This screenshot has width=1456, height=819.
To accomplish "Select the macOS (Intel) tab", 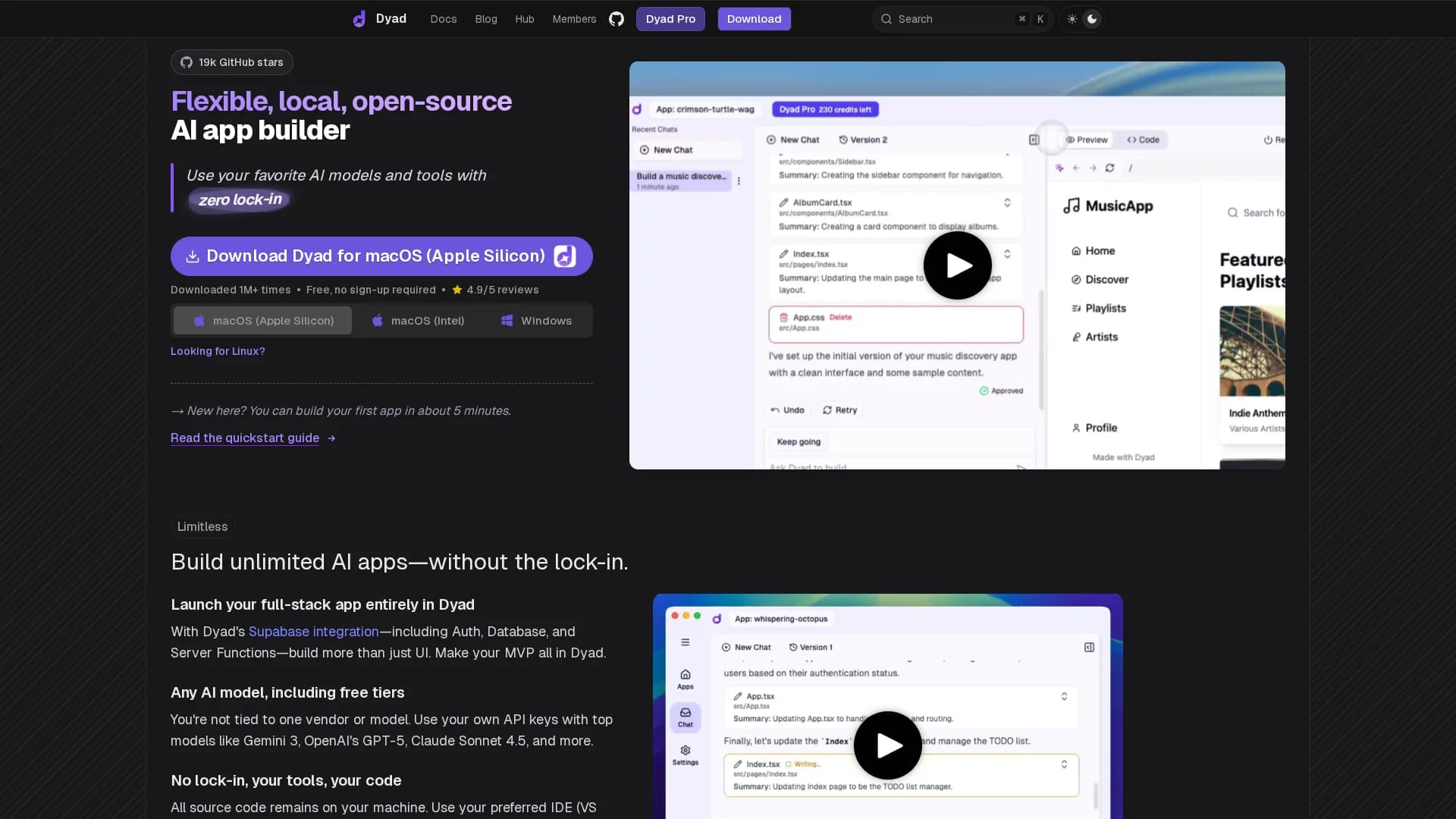I will click(417, 321).
